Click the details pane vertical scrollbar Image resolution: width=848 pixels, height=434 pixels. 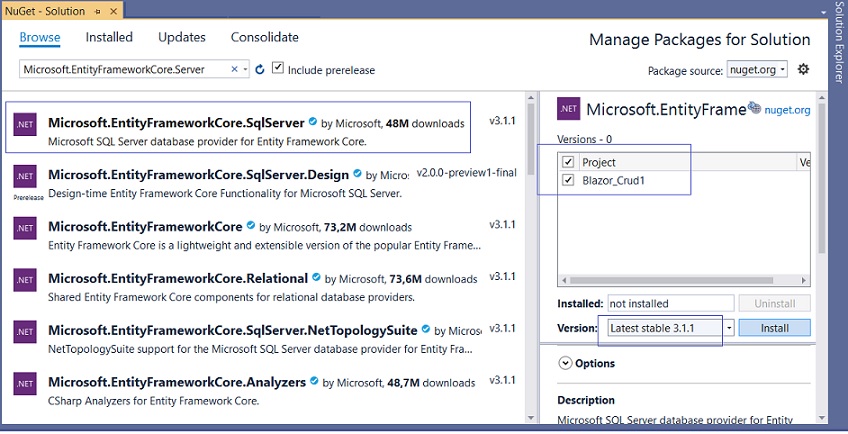[822, 179]
